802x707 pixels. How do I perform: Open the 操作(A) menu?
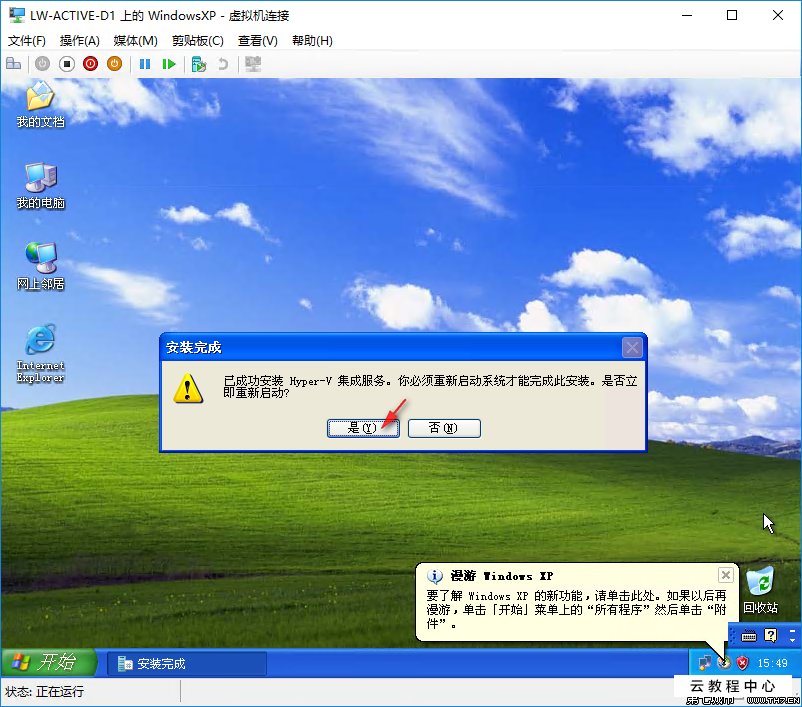pos(79,41)
